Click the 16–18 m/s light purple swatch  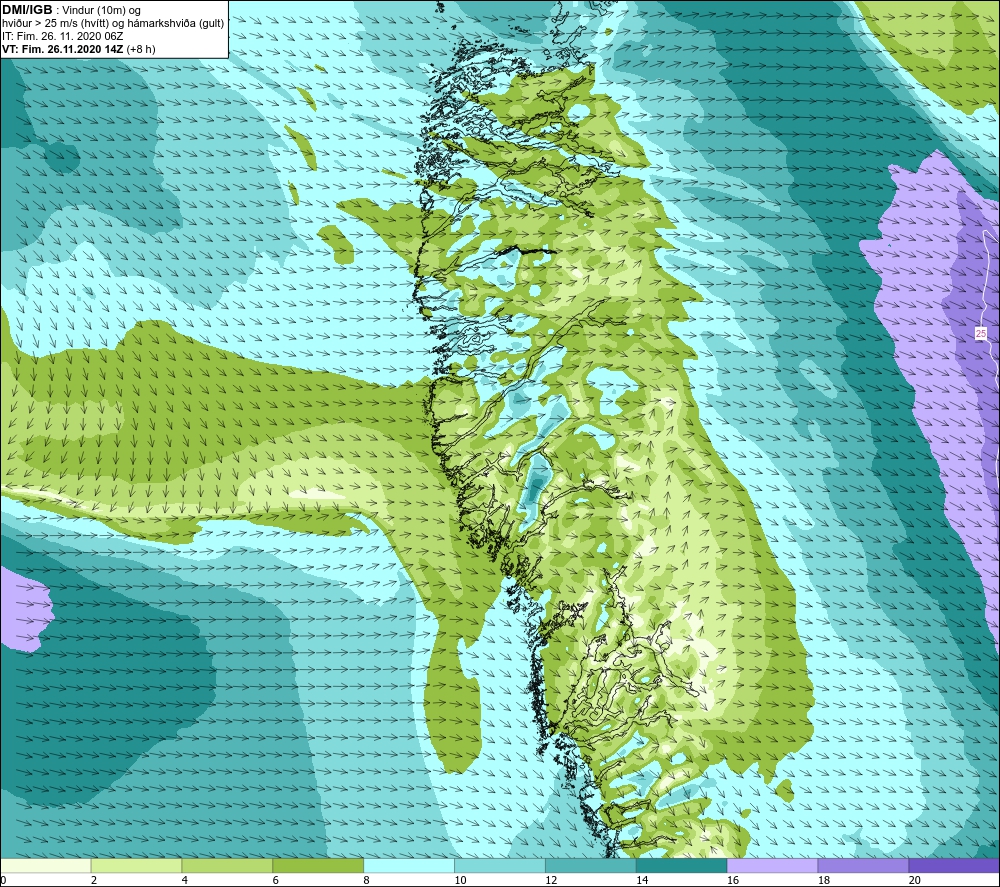772,865
